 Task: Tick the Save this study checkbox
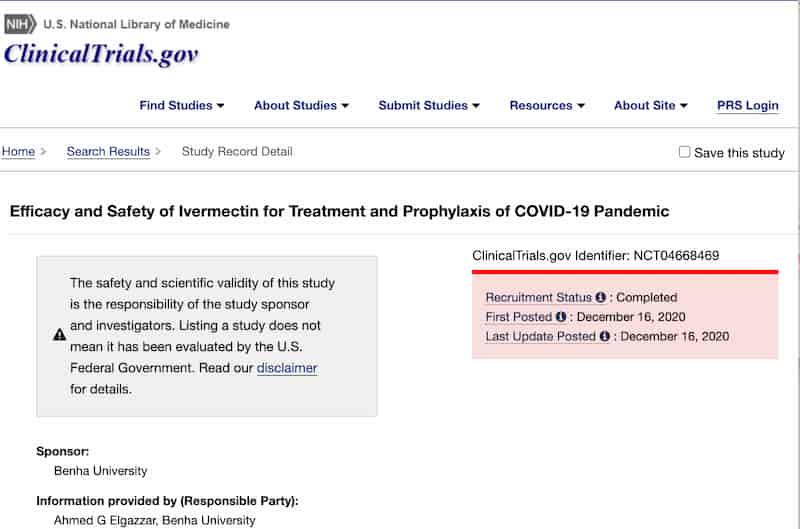point(684,152)
